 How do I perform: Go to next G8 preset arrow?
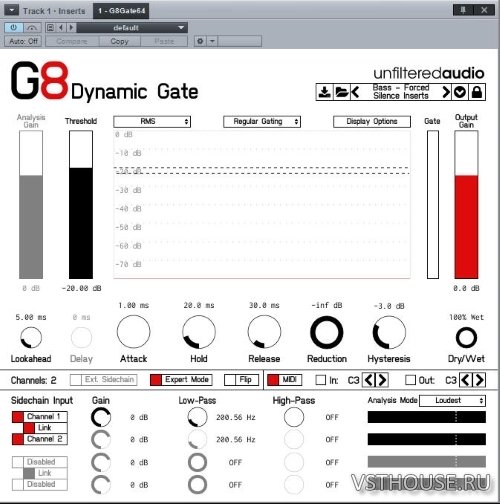446,92
